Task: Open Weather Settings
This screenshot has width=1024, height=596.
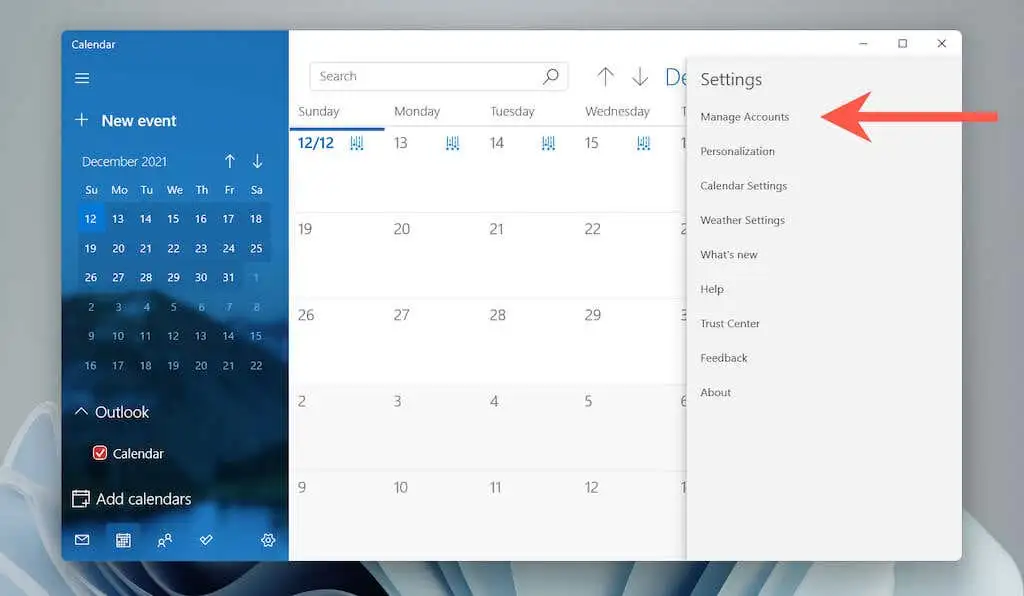Action: click(x=743, y=221)
